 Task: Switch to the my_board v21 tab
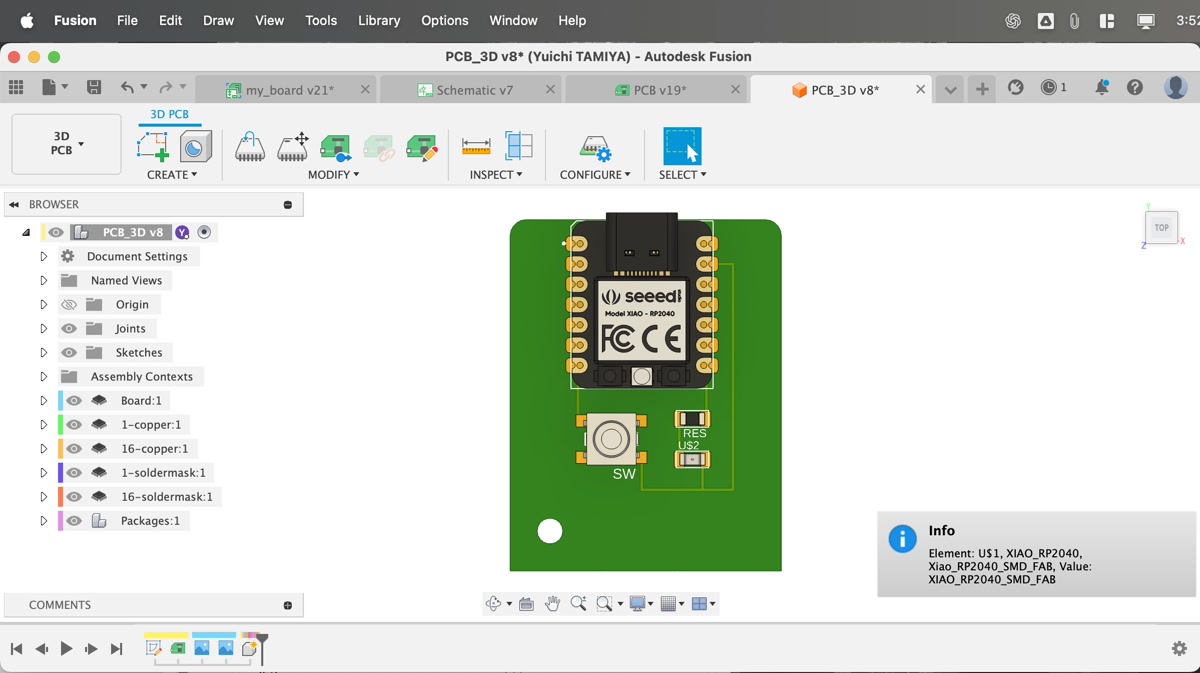click(289, 90)
